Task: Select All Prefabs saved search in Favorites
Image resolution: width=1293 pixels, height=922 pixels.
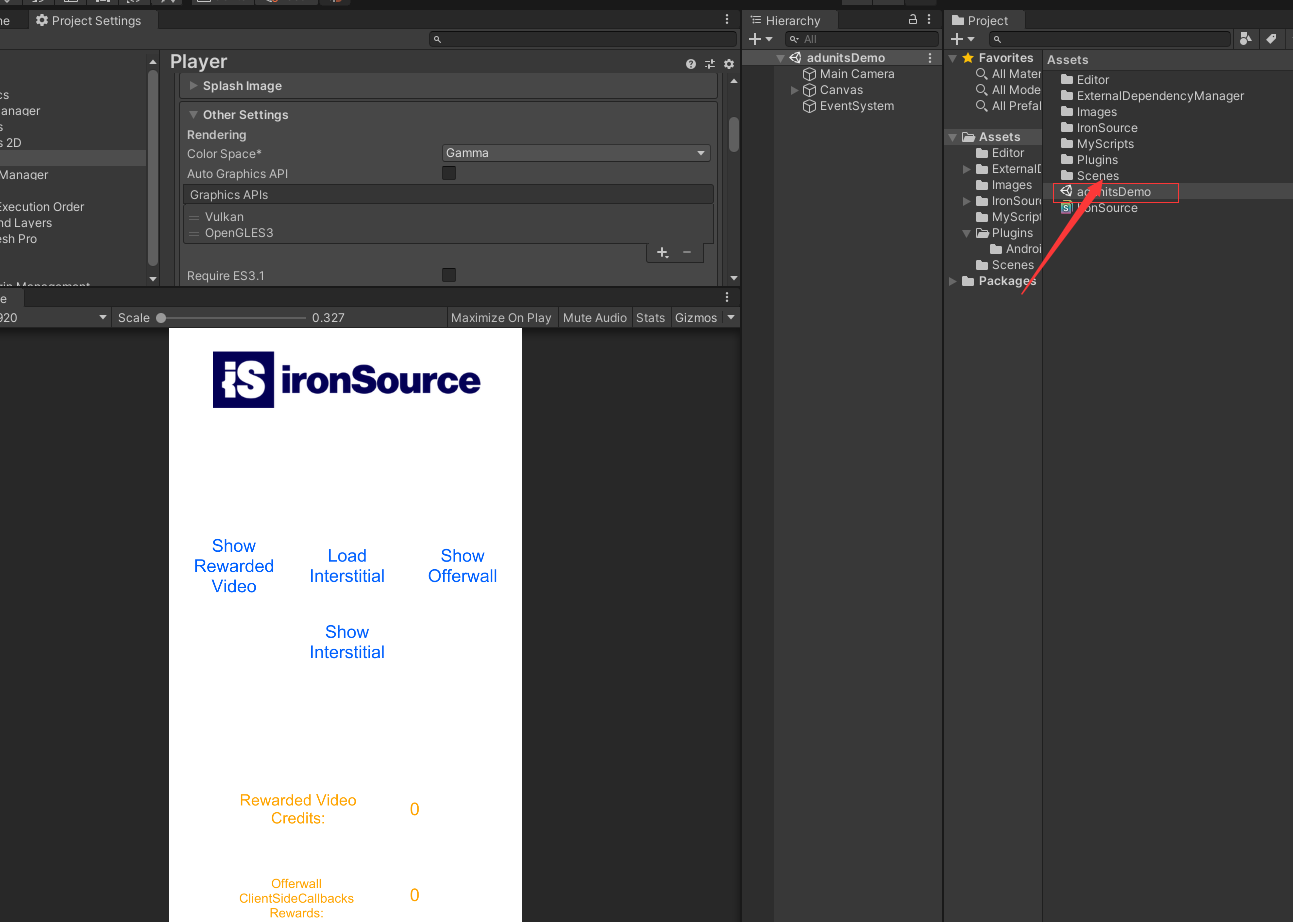Action: tap(1008, 106)
